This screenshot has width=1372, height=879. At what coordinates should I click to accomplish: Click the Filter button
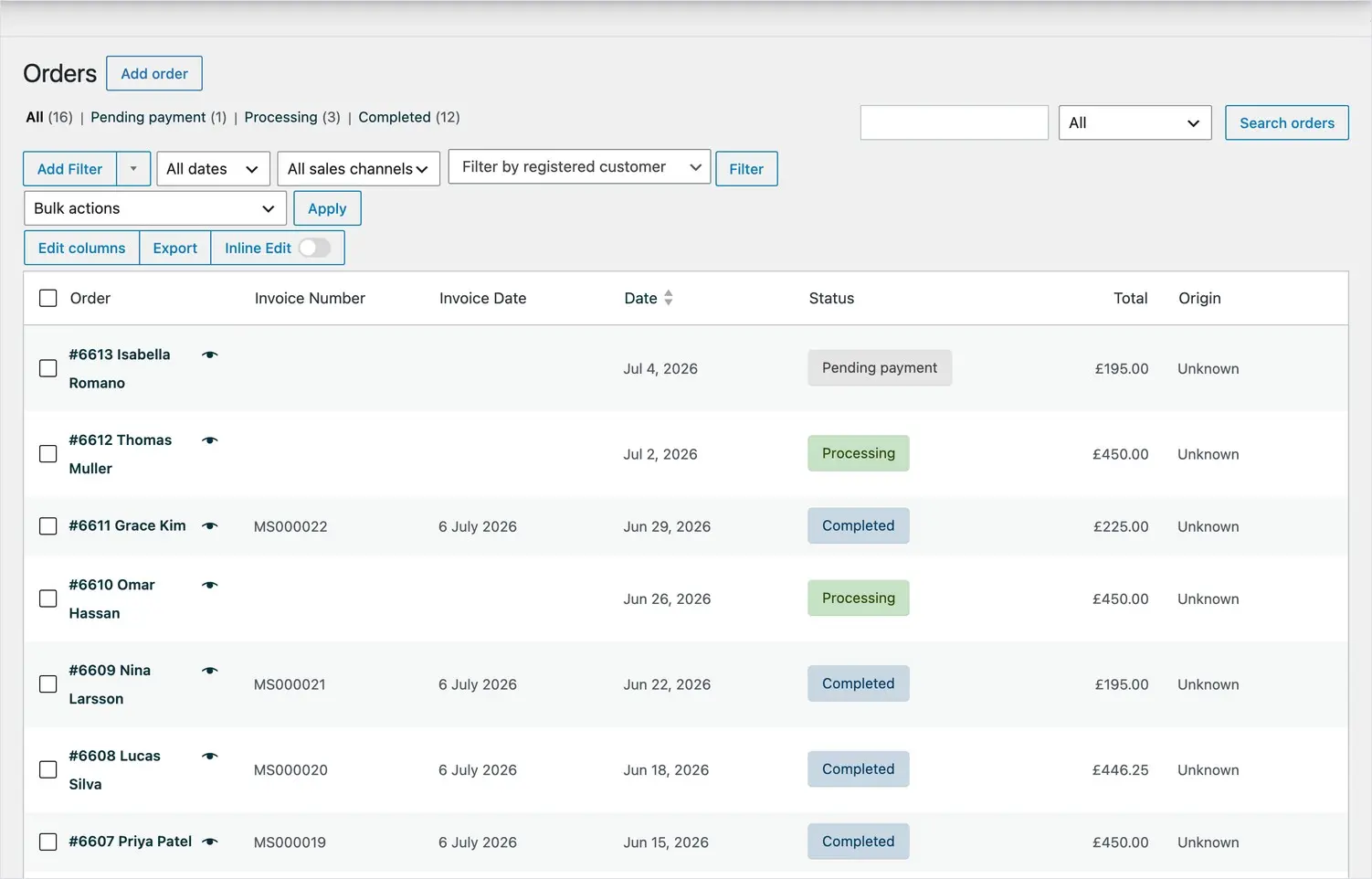[x=746, y=169]
